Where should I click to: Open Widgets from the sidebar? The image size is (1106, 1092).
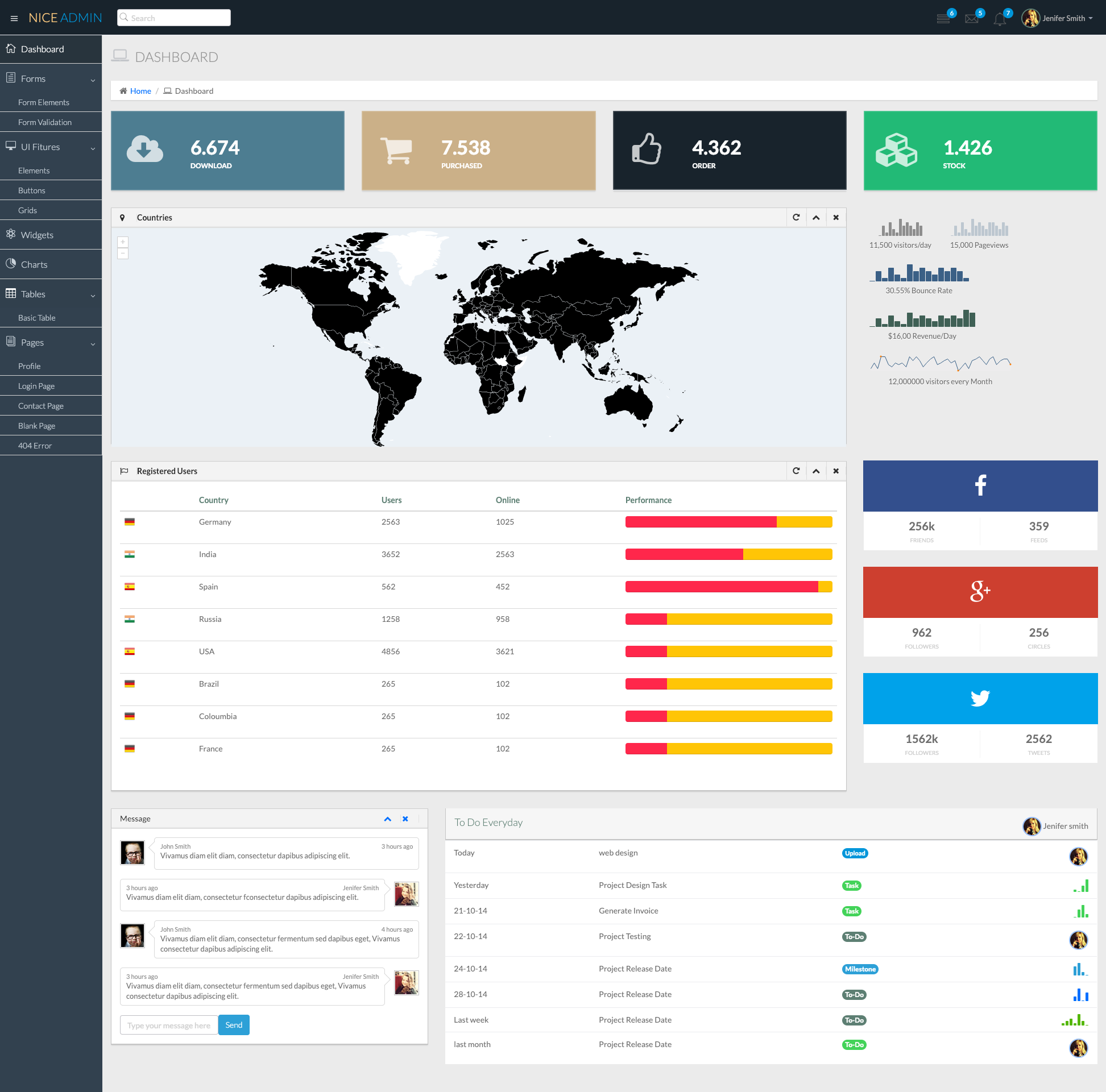[x=36, y=235]
